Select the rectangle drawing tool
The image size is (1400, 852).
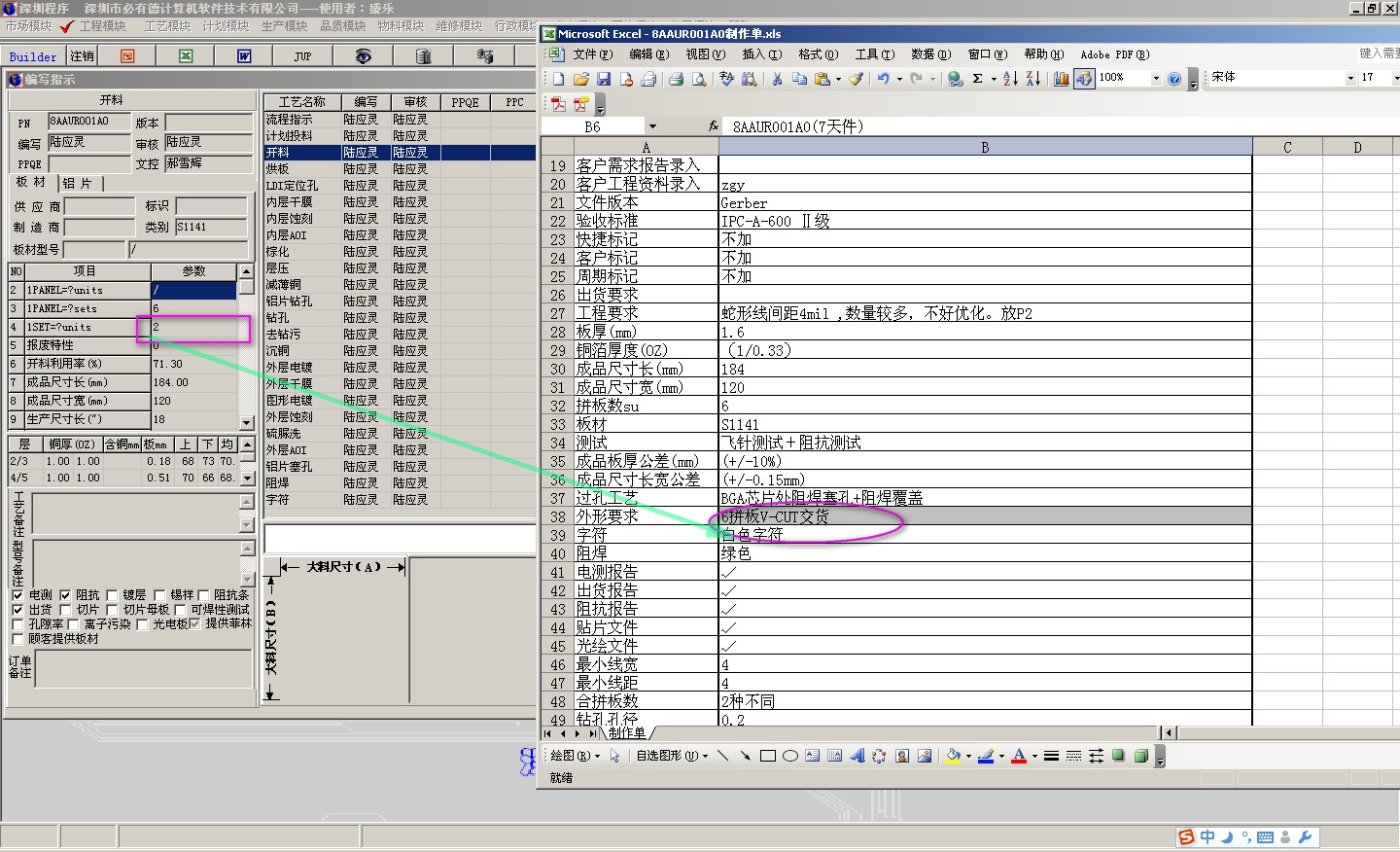pyautogui.click(x=767, y=756)
